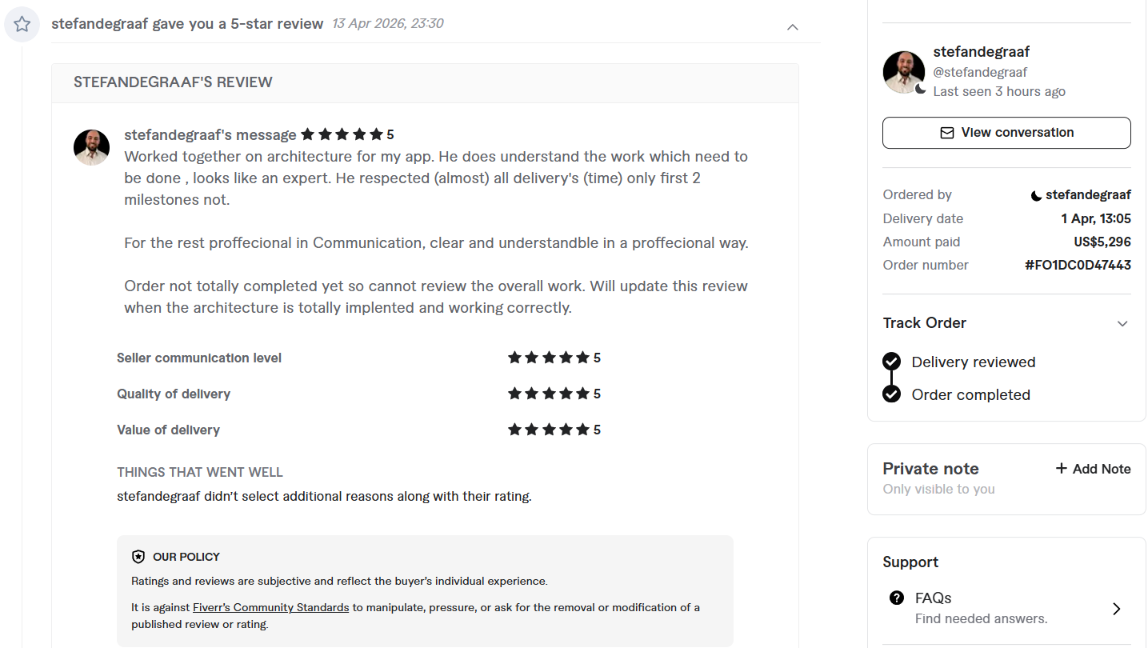Open the FAQs arrow chevron in Support

(1116, 608)
